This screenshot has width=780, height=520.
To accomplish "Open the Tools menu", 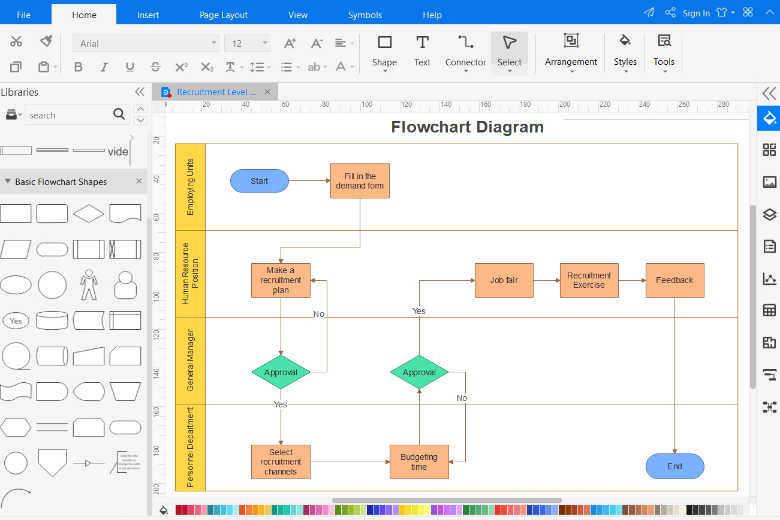I will click(x=664, y=53).
